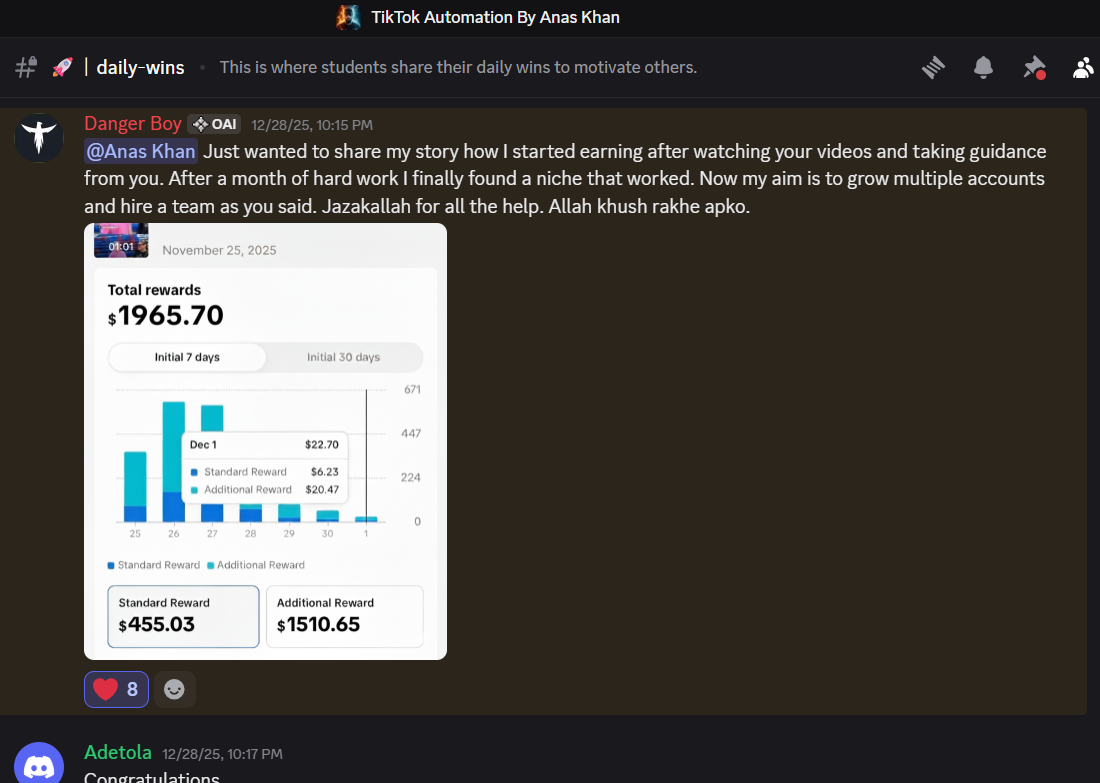Viewport: 1100px width, 783px height.
Task: Click the 12/28/25, 10:17 PM timestamp
Action: tap(222, 754)
